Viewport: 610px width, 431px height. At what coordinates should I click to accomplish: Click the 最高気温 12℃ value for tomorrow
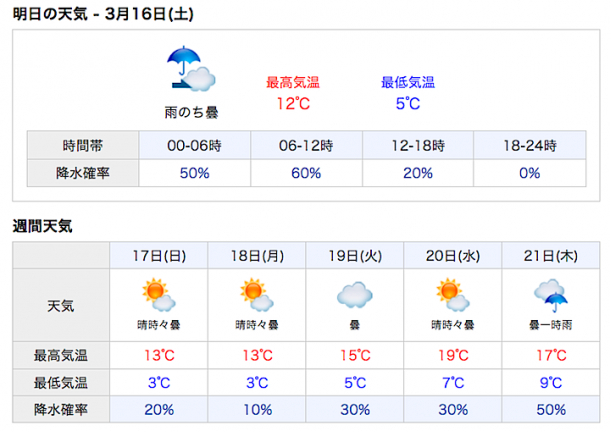coord(293,104)
